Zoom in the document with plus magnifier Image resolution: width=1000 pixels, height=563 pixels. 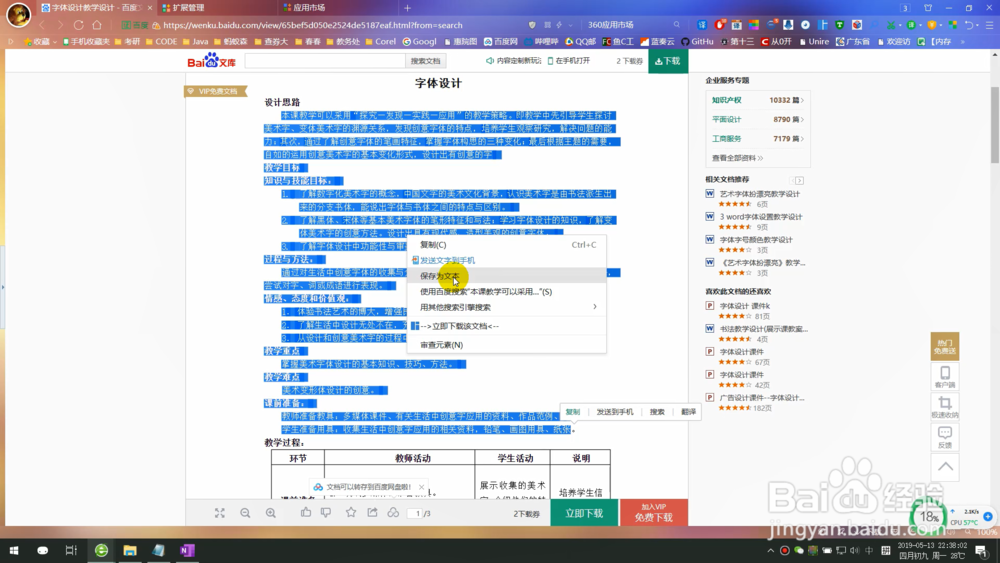[x=270, y=513]
